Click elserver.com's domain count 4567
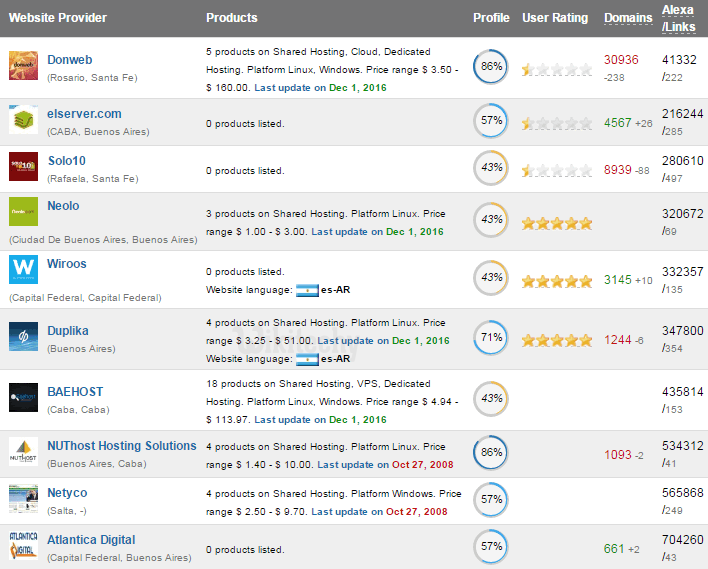This screenshot has width=708, height=569. click(618, 122)
